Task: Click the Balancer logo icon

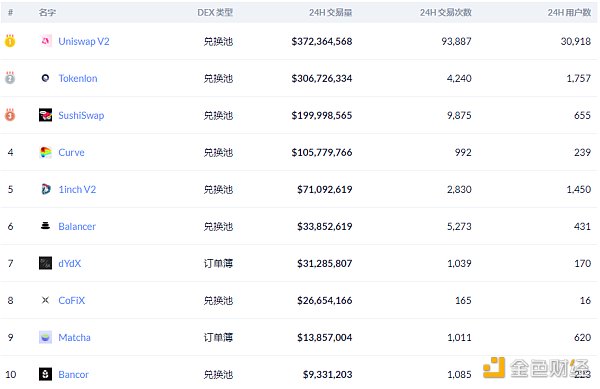Action: 46,226
